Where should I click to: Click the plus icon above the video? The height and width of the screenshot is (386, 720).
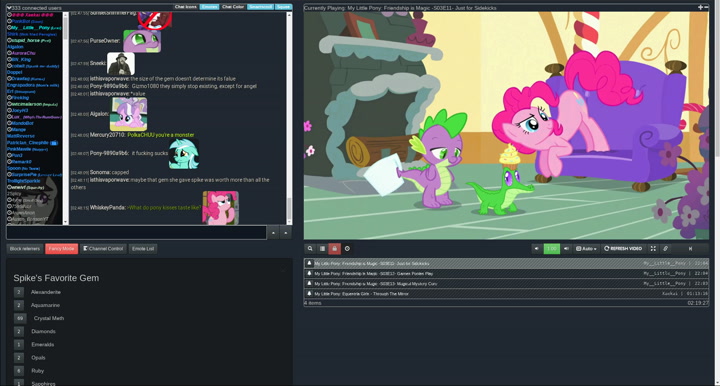coord(700,7)
